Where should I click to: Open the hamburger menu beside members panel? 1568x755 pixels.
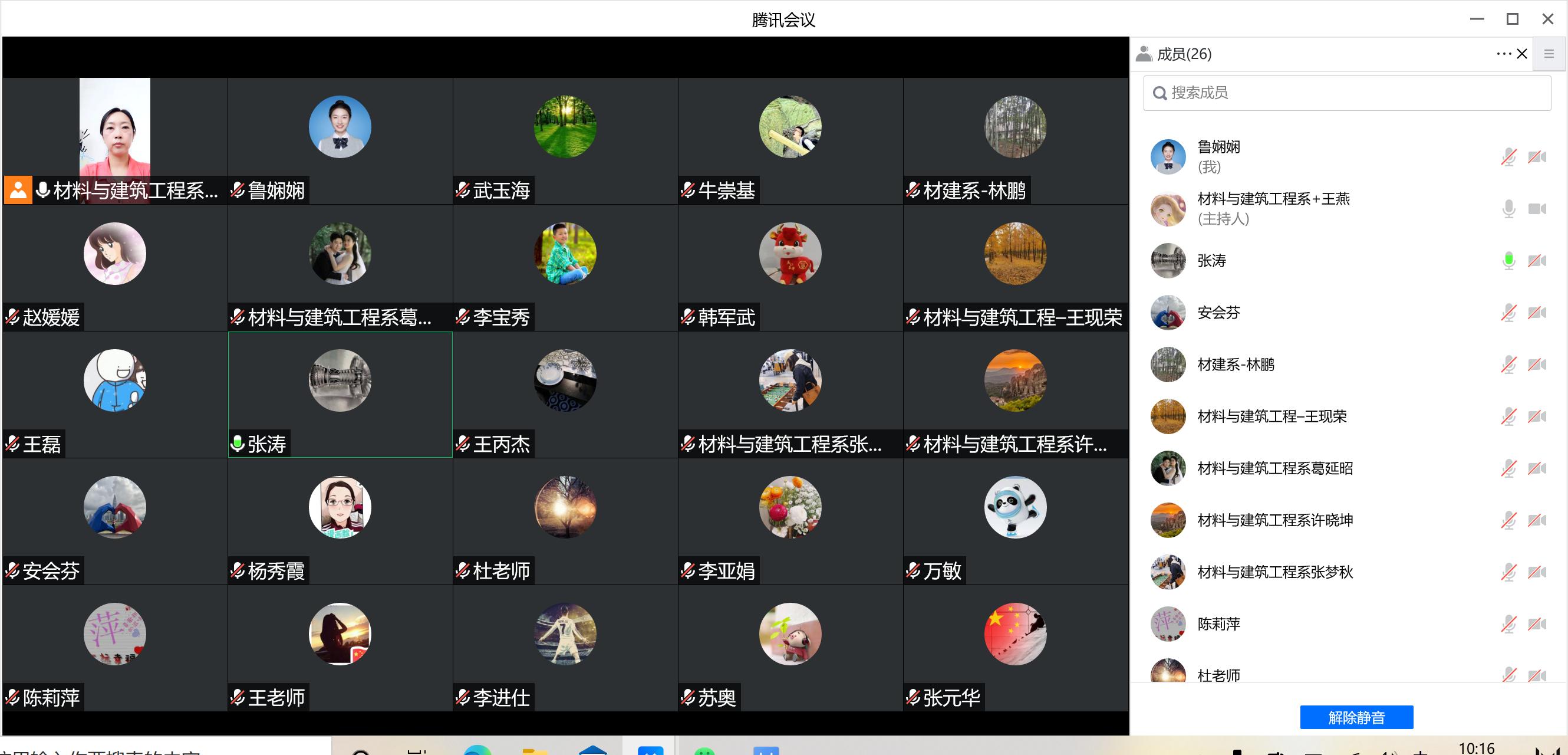click(x=1549, y=54)
